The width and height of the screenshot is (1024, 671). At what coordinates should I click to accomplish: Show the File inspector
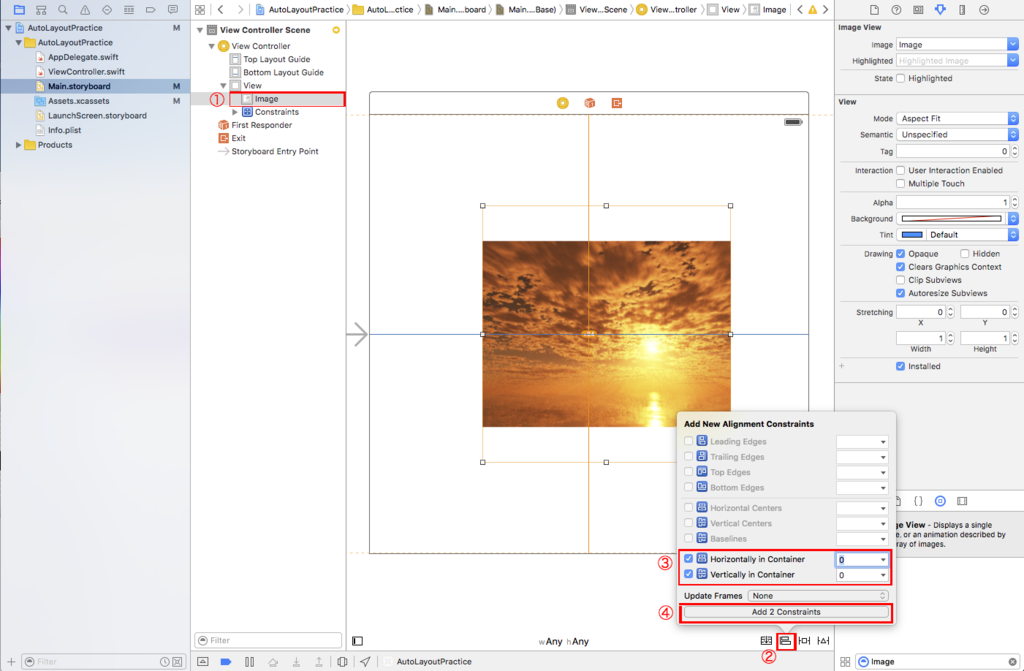tap(874, 10)
